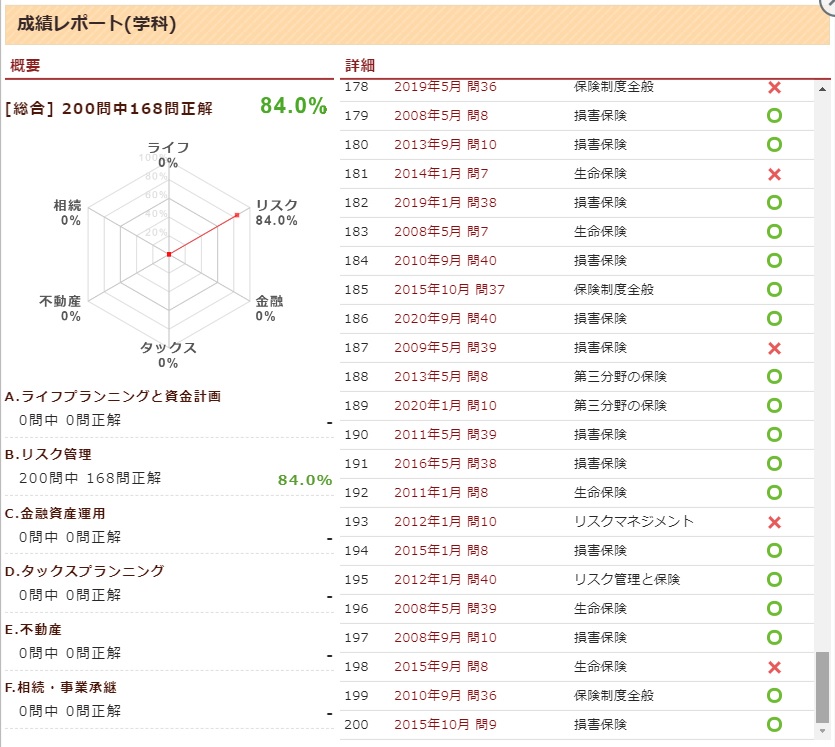Click the scroll down arrow in details list
835x747 pixels.
pyautogui.click(x=822, y=731)
